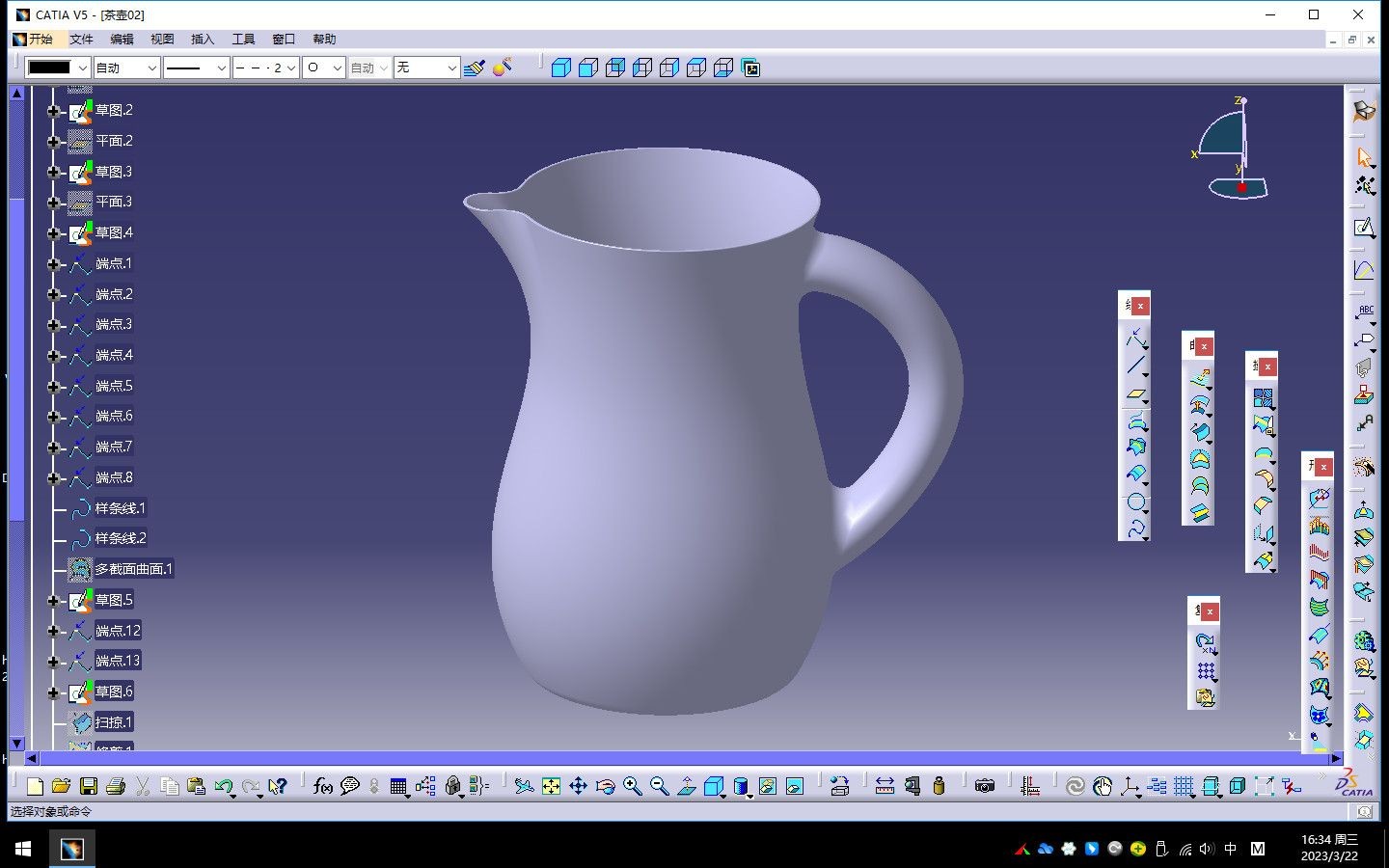Click the What's This help pointer icon
The image size is (1389, 868).
tap(278, 786)
